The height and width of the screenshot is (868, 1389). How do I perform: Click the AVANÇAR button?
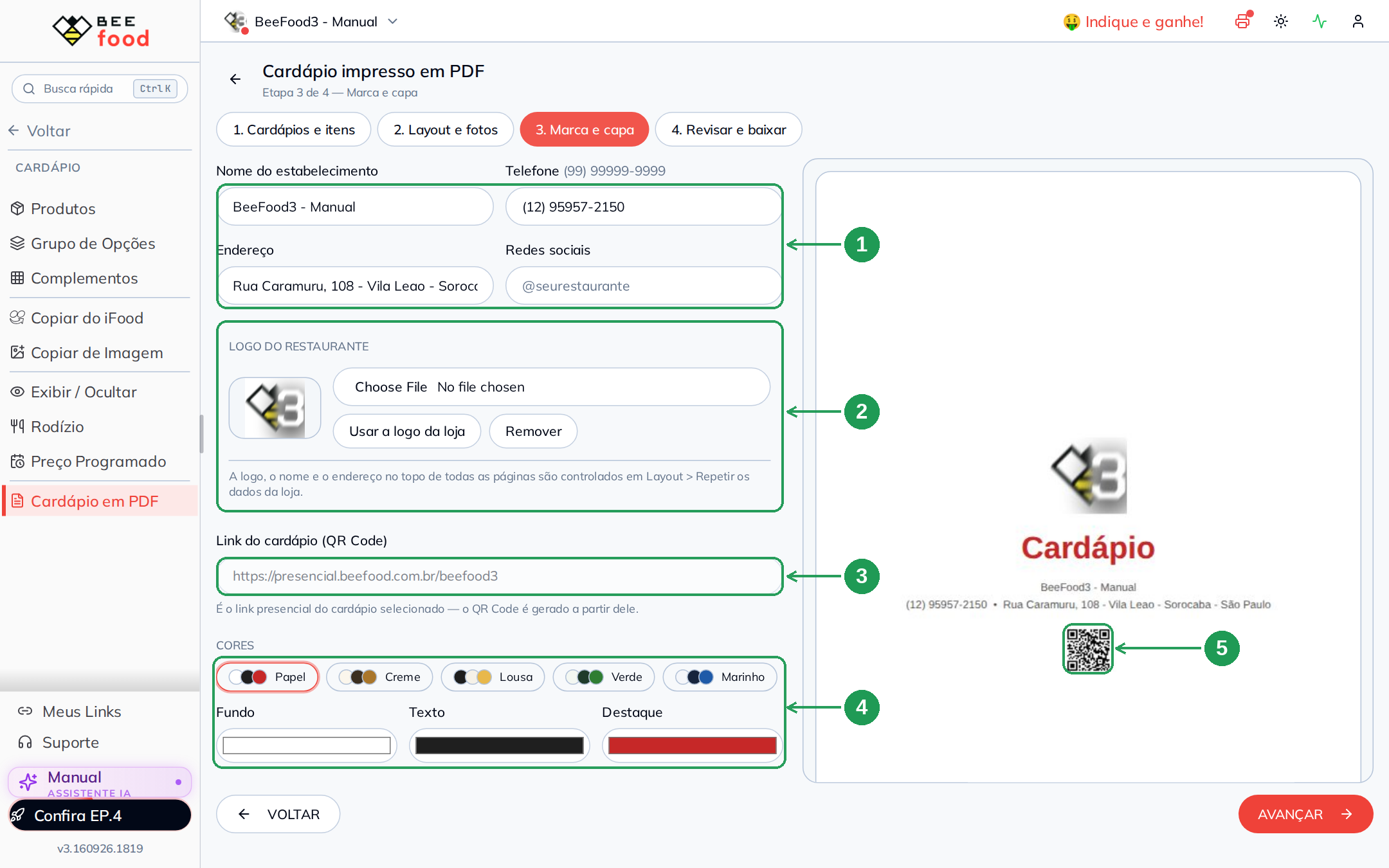point(1305,814)
